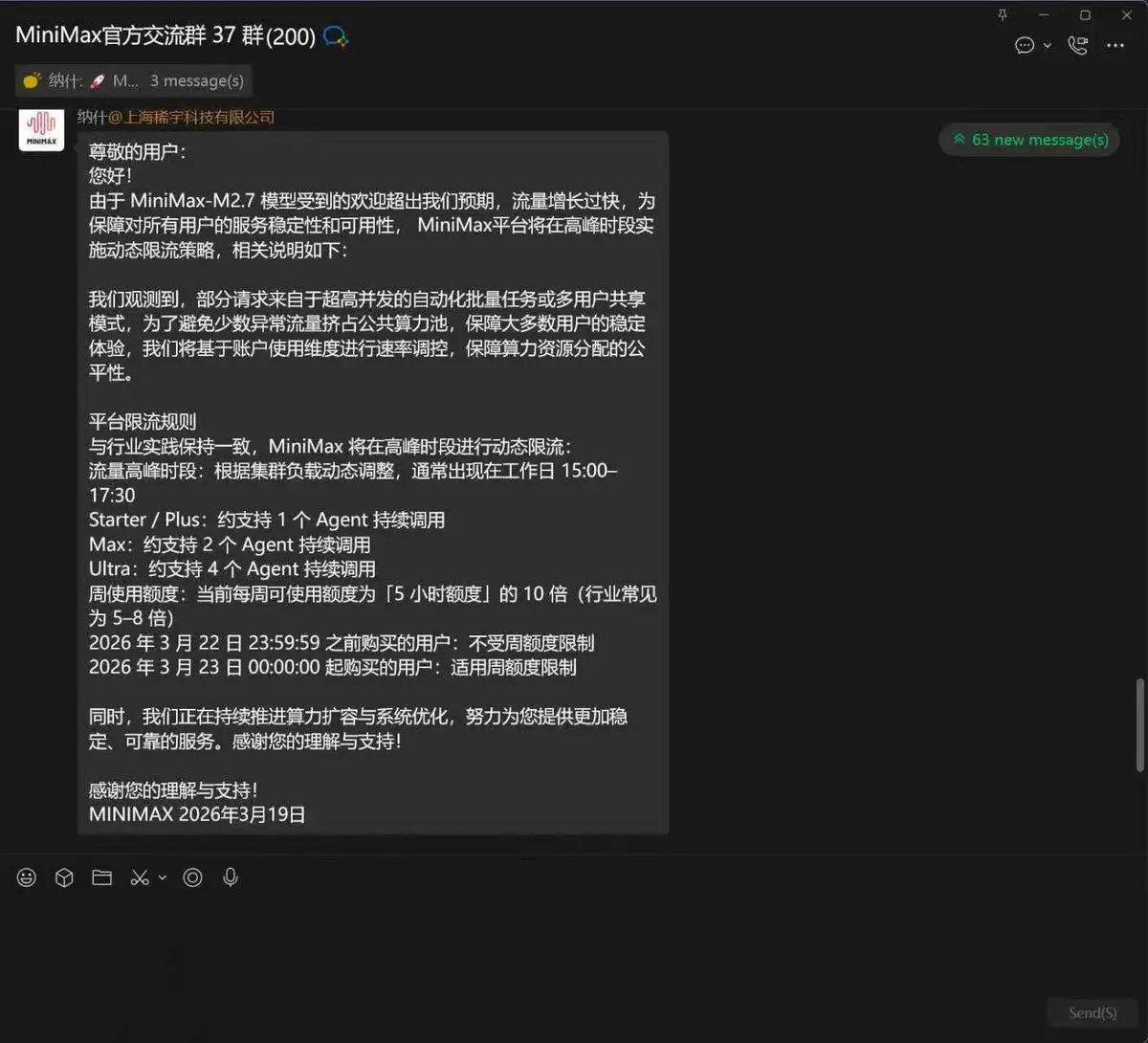Click the MiniMax avatar thumbnail
The width and height of the screenshot is (1148, 1043).
pos(41,129)
